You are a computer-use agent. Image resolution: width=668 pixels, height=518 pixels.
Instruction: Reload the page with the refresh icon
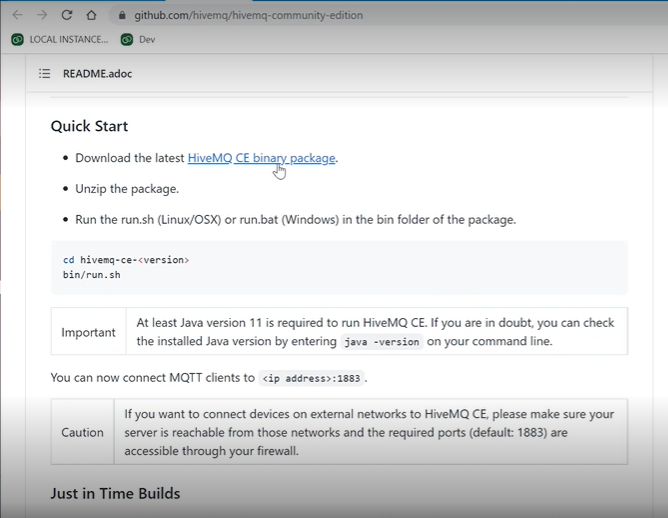(x=66, y=15)
